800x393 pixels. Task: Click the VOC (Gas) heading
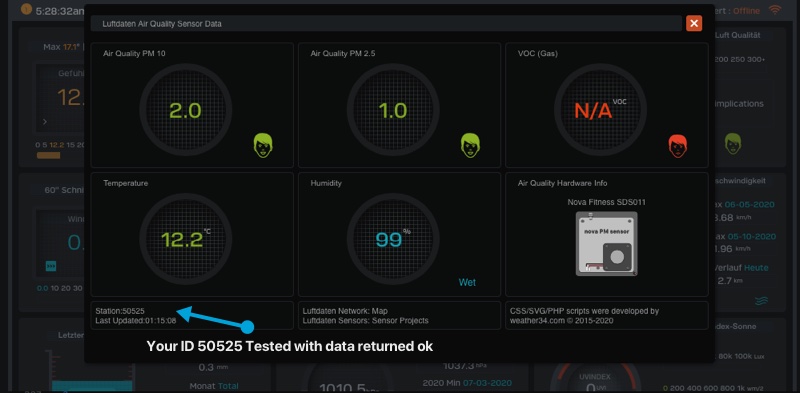538,53
